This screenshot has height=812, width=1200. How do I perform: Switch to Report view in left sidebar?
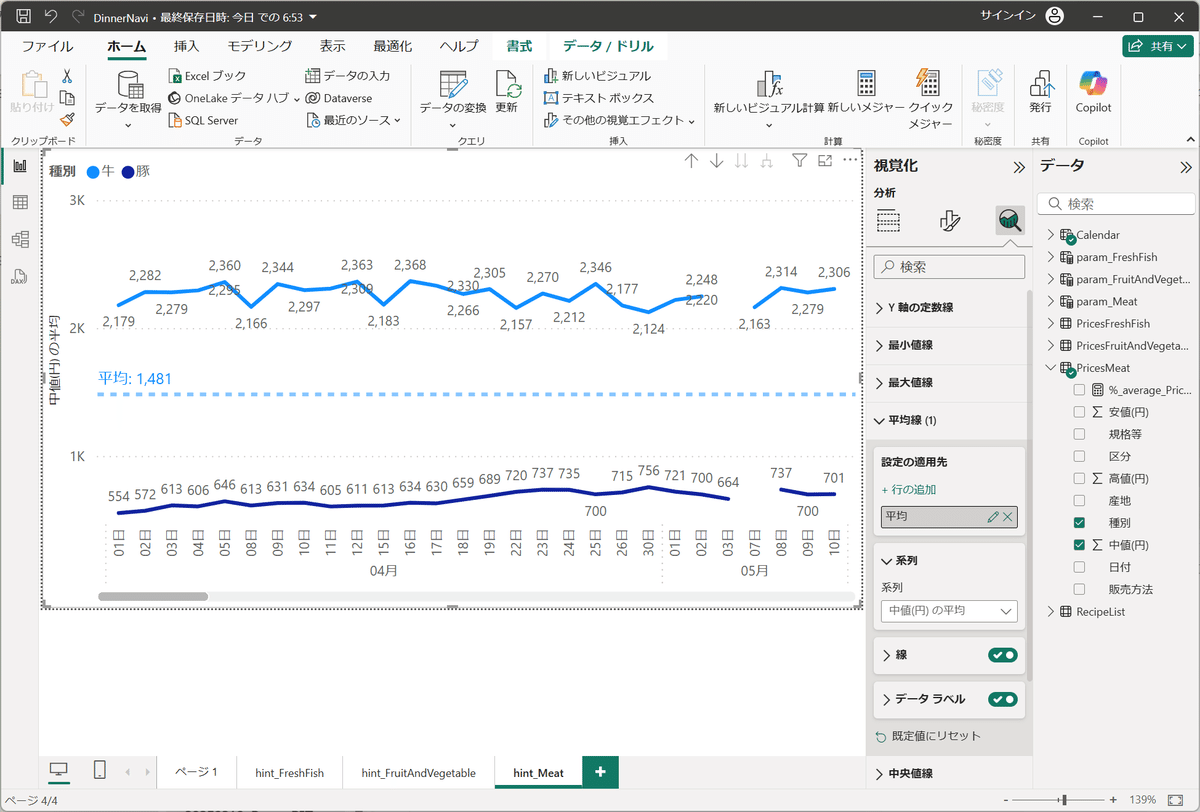pos(19,166)
